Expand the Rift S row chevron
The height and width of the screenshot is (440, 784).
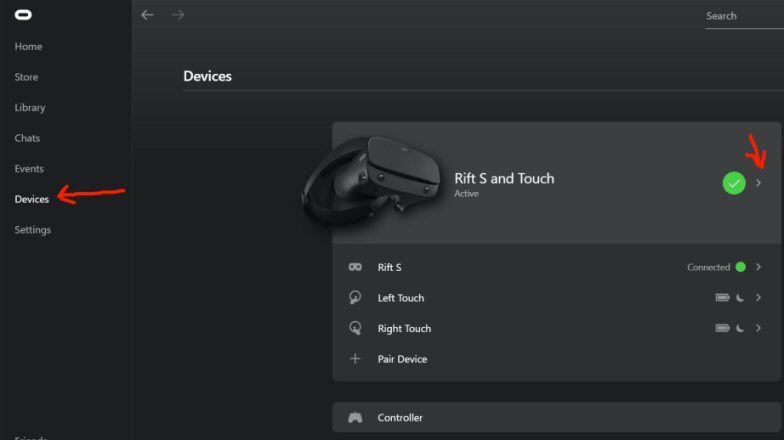[758, 267]
